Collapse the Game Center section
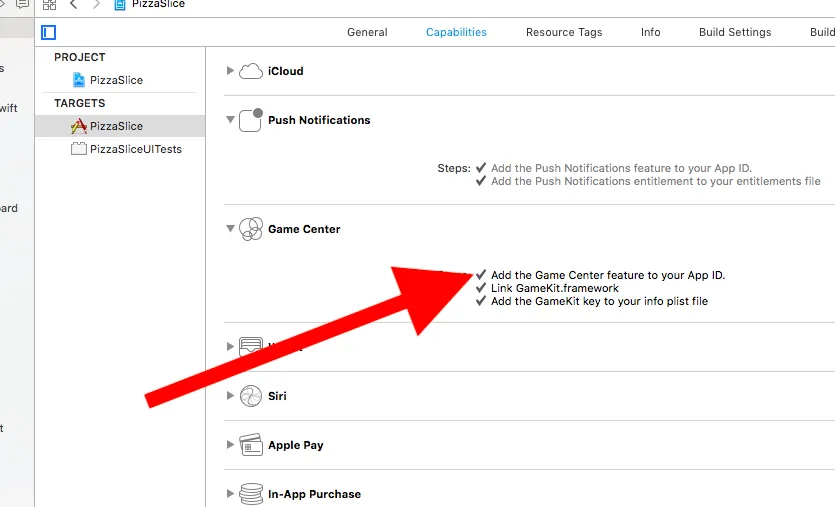Viewport: 835px width, 507px height. 230,229
